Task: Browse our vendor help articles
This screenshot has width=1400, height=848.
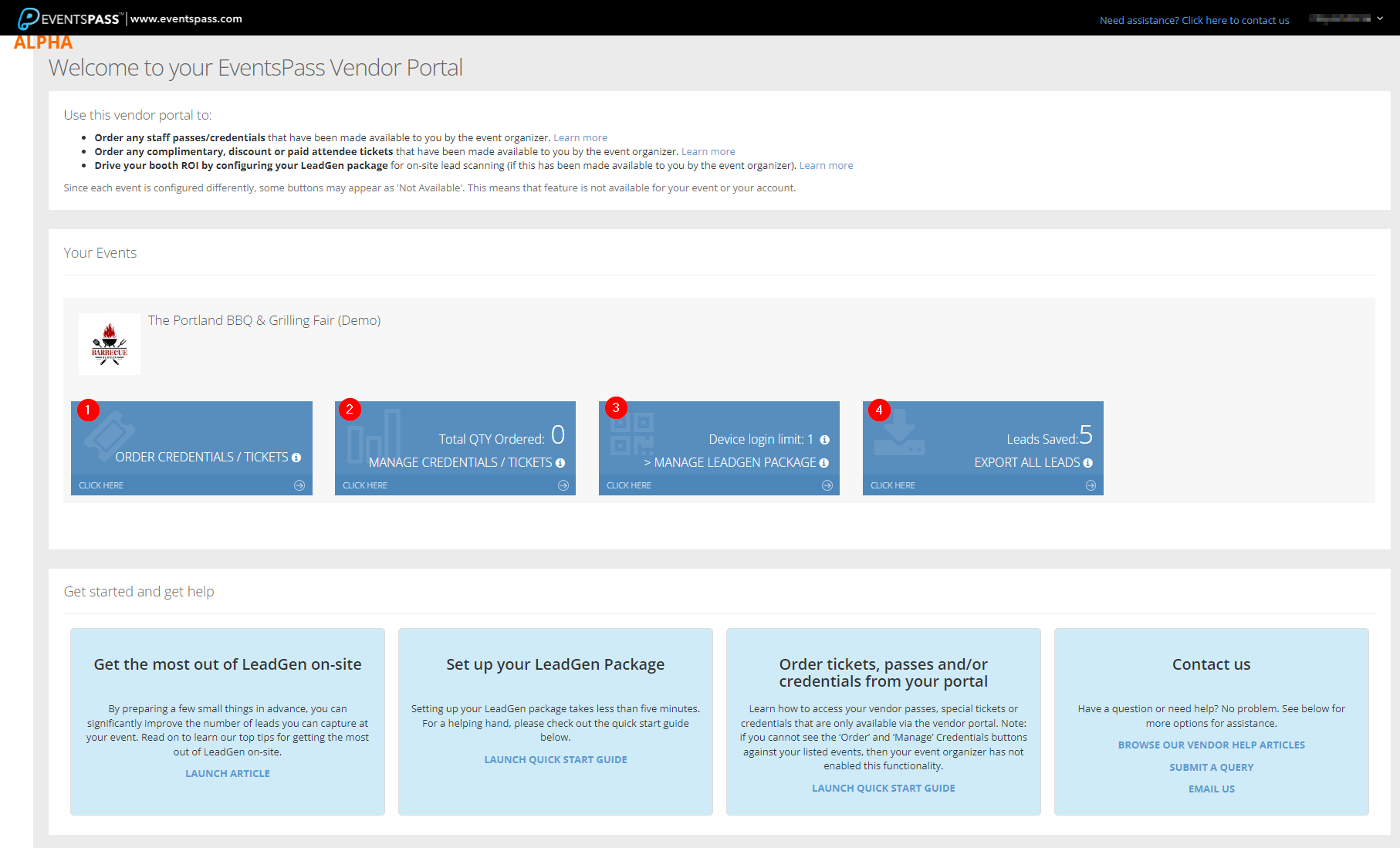Action: coord(1212,745)
